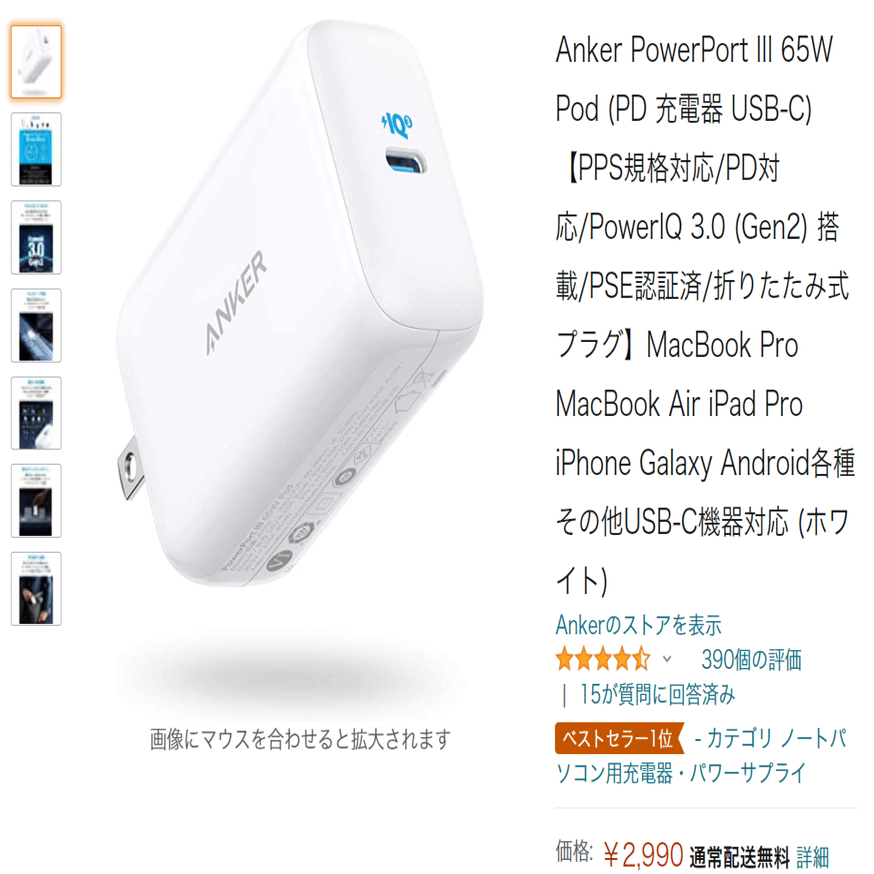Open the ノートパソコン用充電器・パワーサプライ category link

702,756
